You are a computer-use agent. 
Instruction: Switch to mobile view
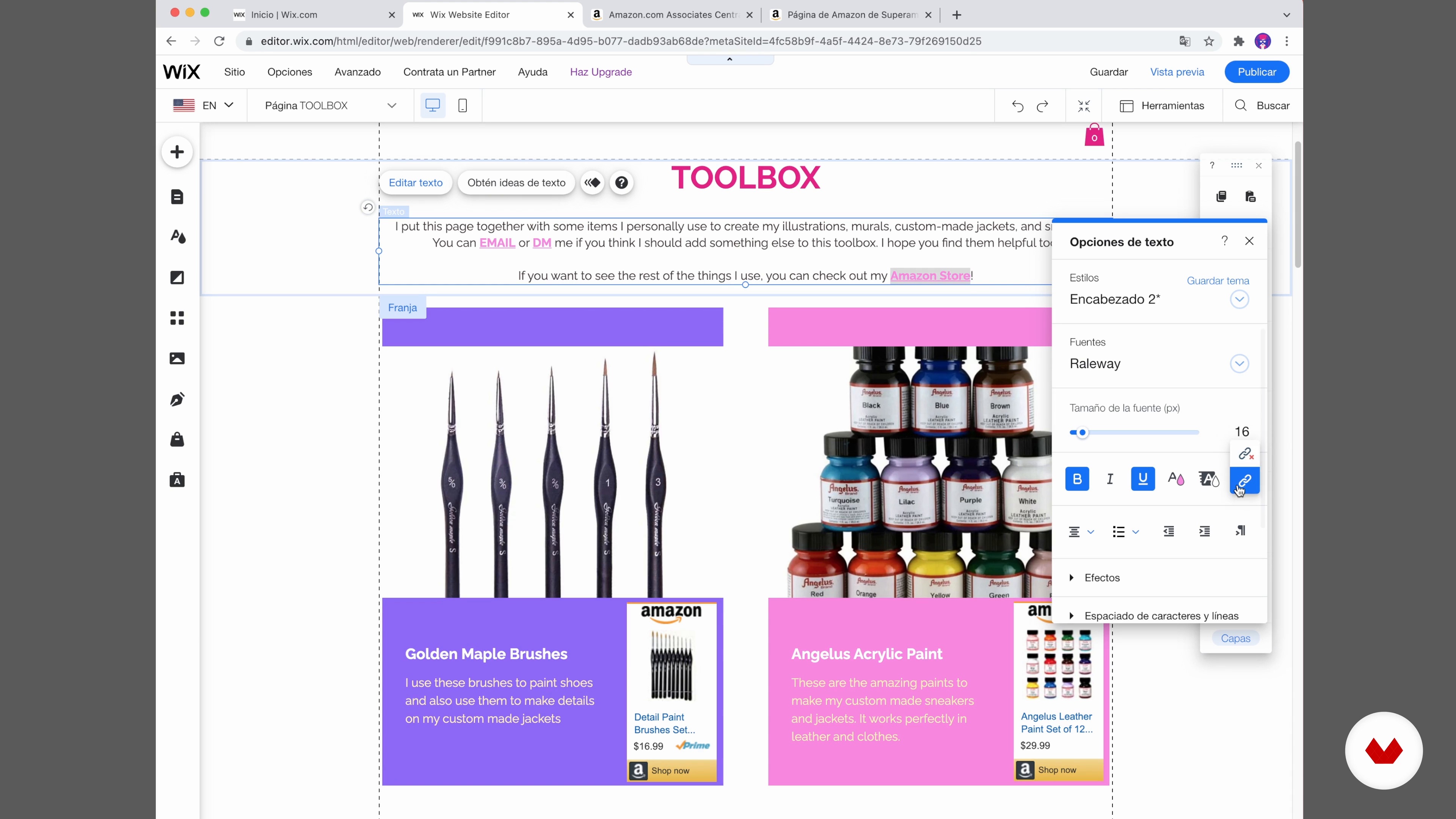click(463, 106)
